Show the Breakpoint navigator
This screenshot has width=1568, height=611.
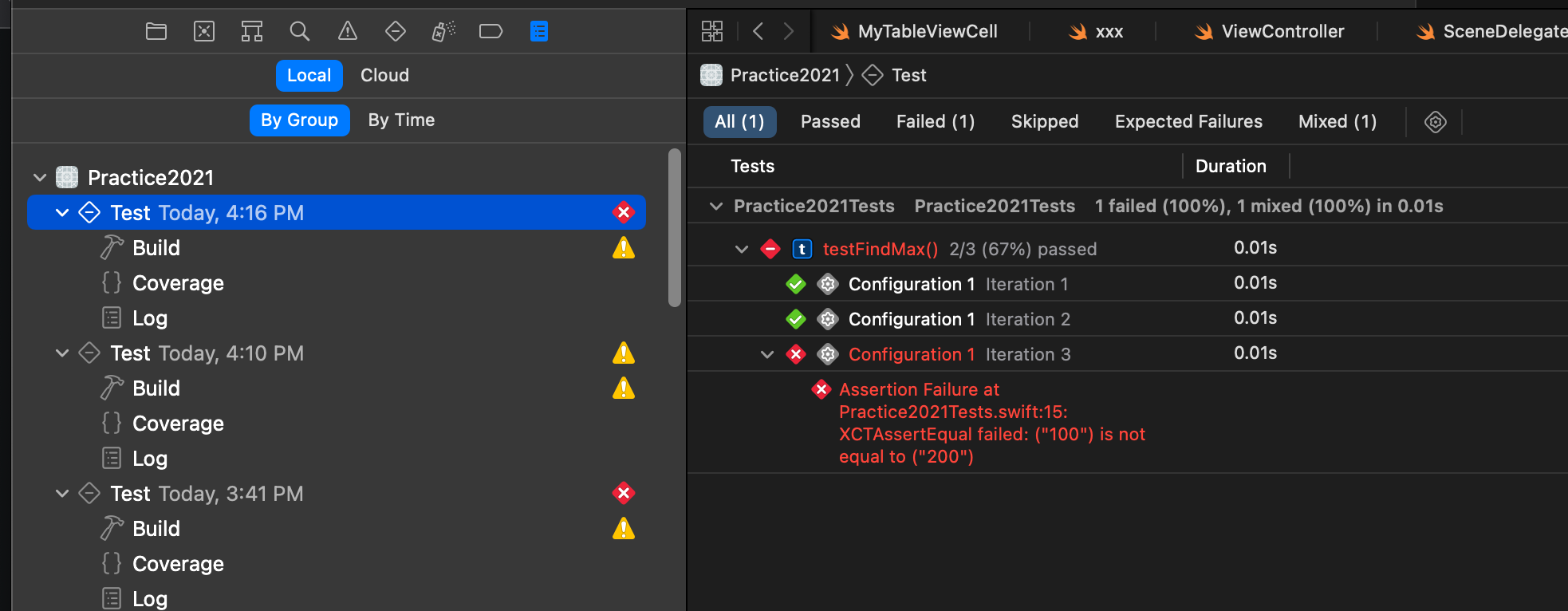(x=490, y=32)
